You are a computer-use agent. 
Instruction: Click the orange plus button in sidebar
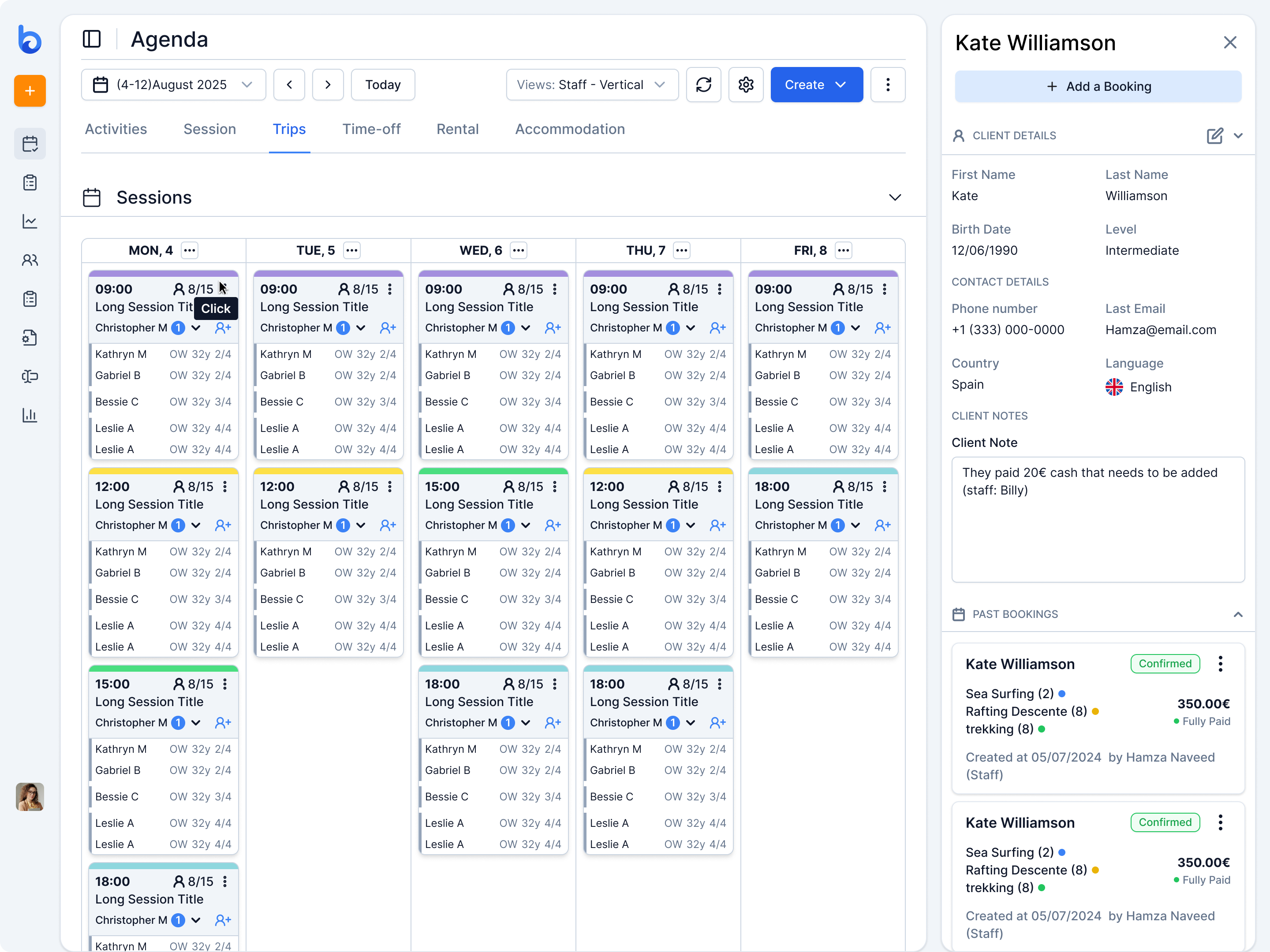[x=30, y=91]
